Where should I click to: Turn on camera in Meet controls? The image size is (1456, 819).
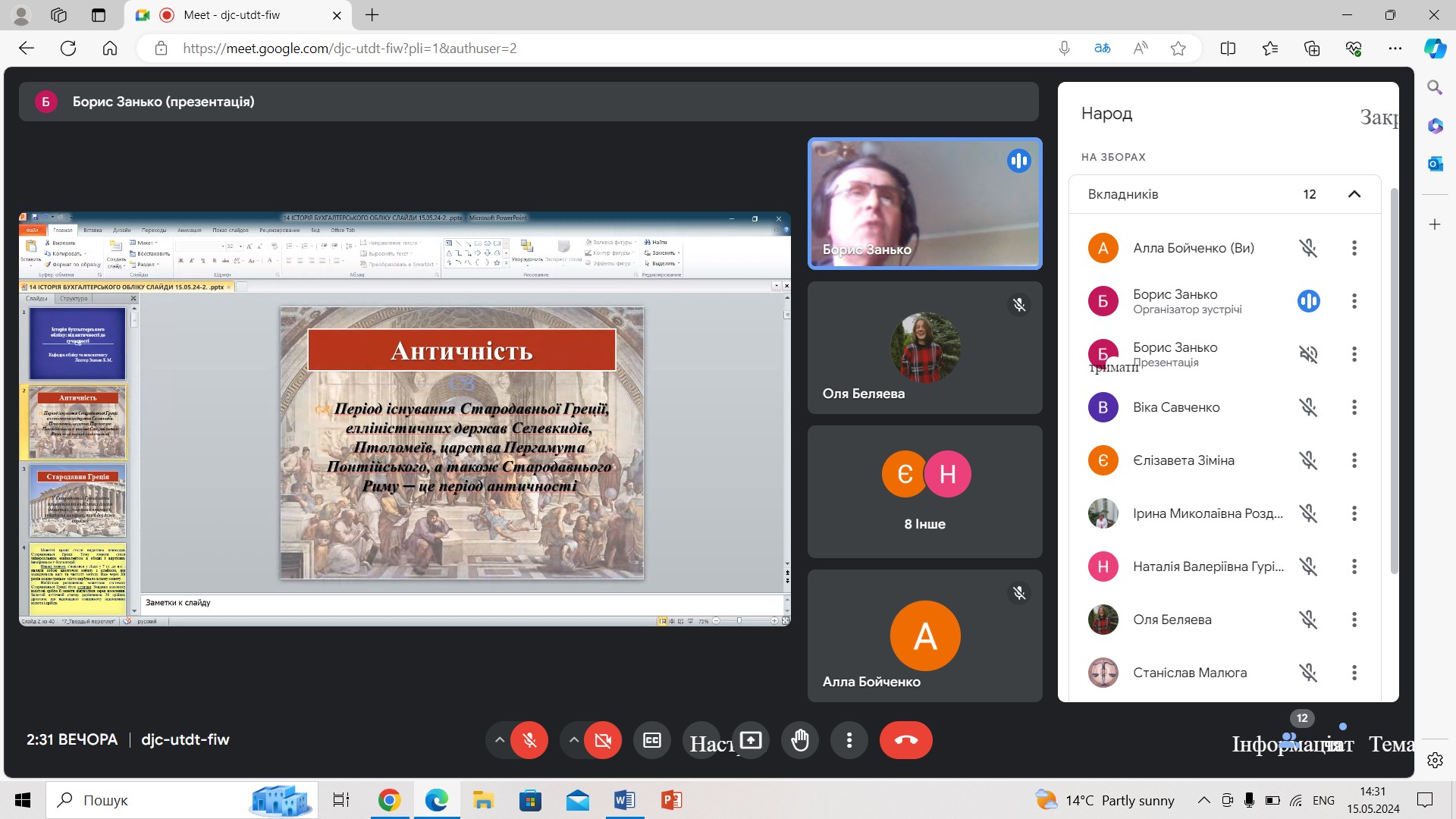pos(603,740)
